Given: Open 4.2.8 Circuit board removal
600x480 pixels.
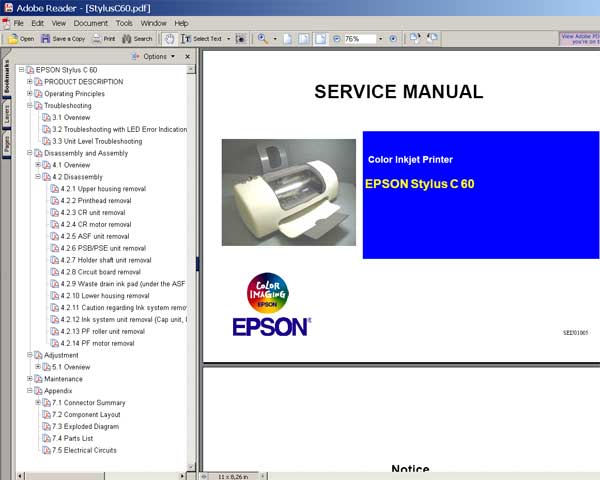Looking at the screenshot, I should pos(101,272).
